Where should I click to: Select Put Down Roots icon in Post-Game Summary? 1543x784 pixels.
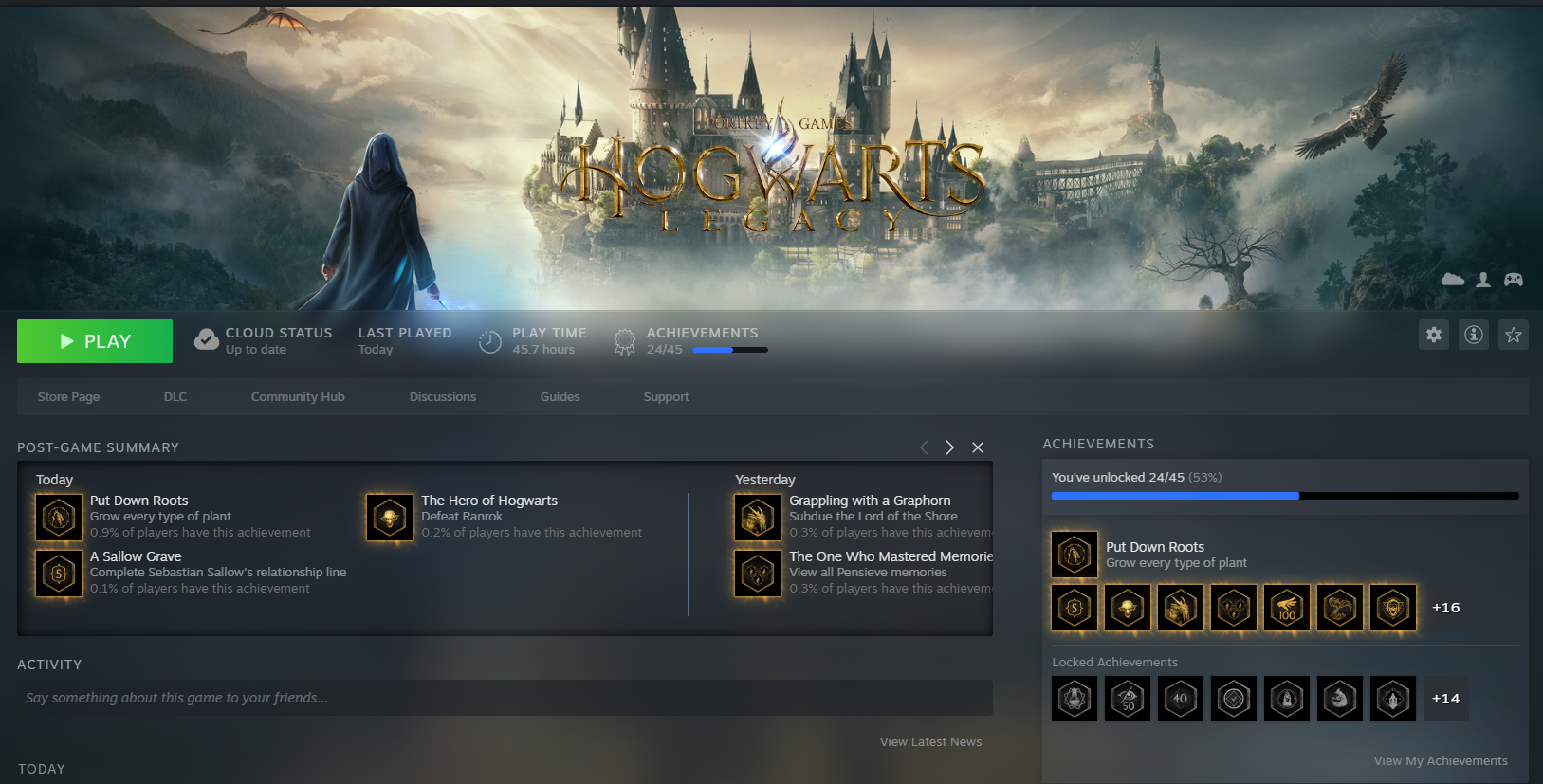pyautogui.click(x=59, y=518)
